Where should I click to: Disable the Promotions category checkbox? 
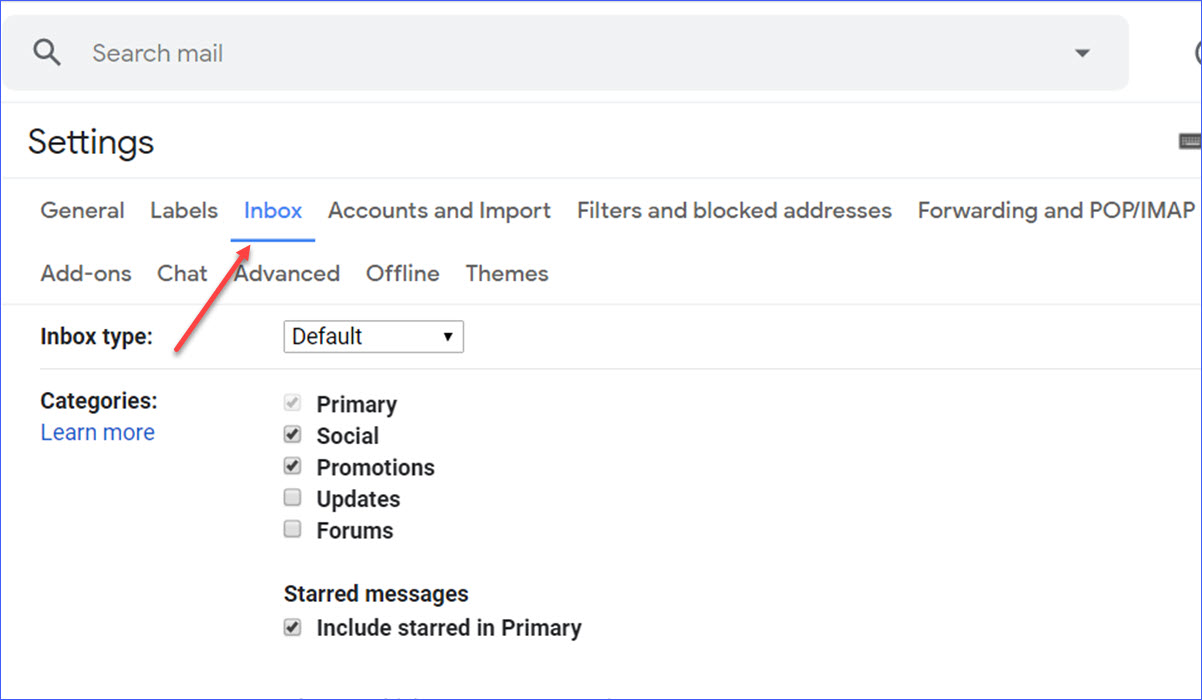pyautogui.click(x=293, y=467)
